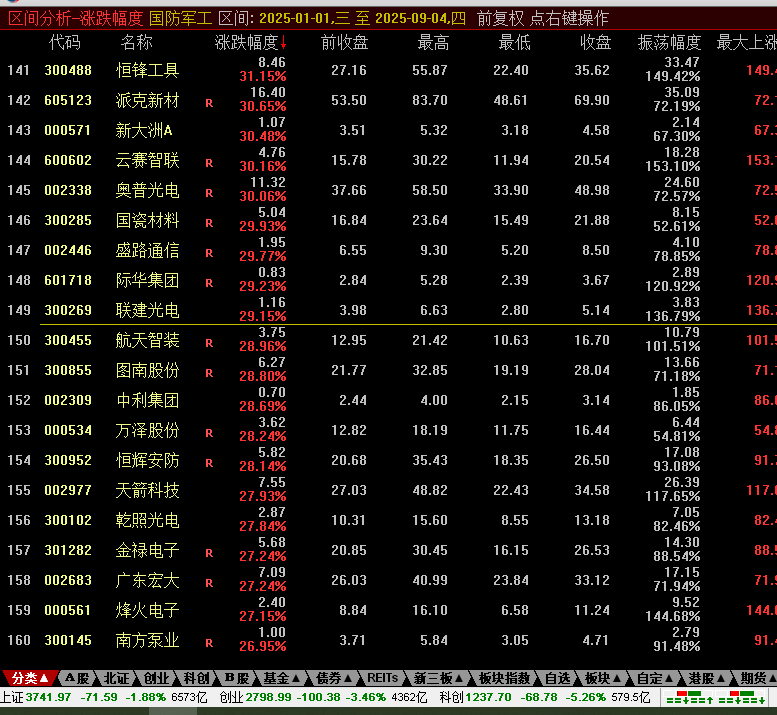The image size is (777, 715).
Task: Select stock code 000571
Action: (x=67, y=130)
